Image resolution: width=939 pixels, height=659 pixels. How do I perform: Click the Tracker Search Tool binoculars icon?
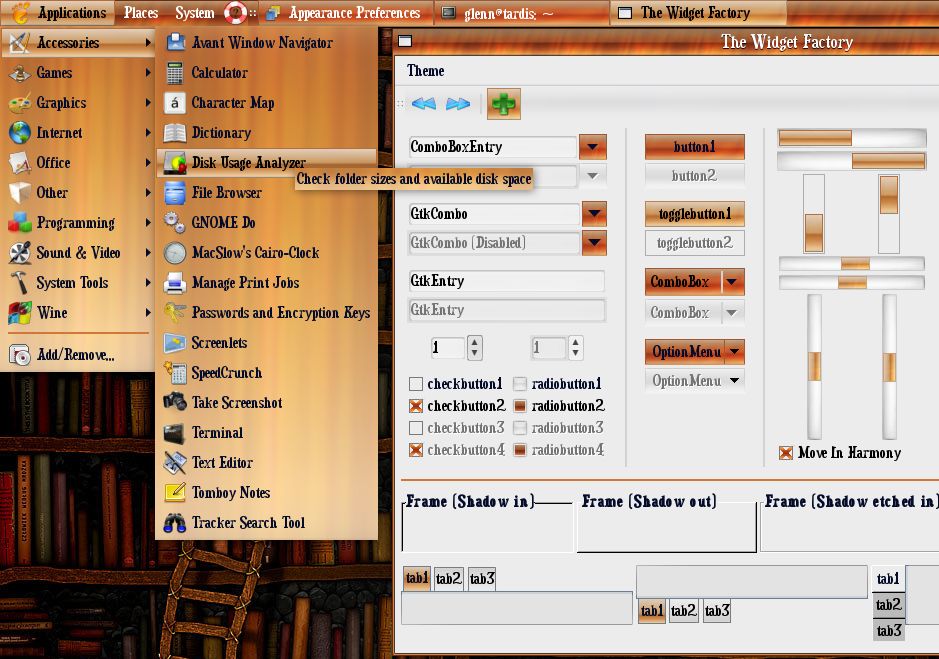pos(175,522)
